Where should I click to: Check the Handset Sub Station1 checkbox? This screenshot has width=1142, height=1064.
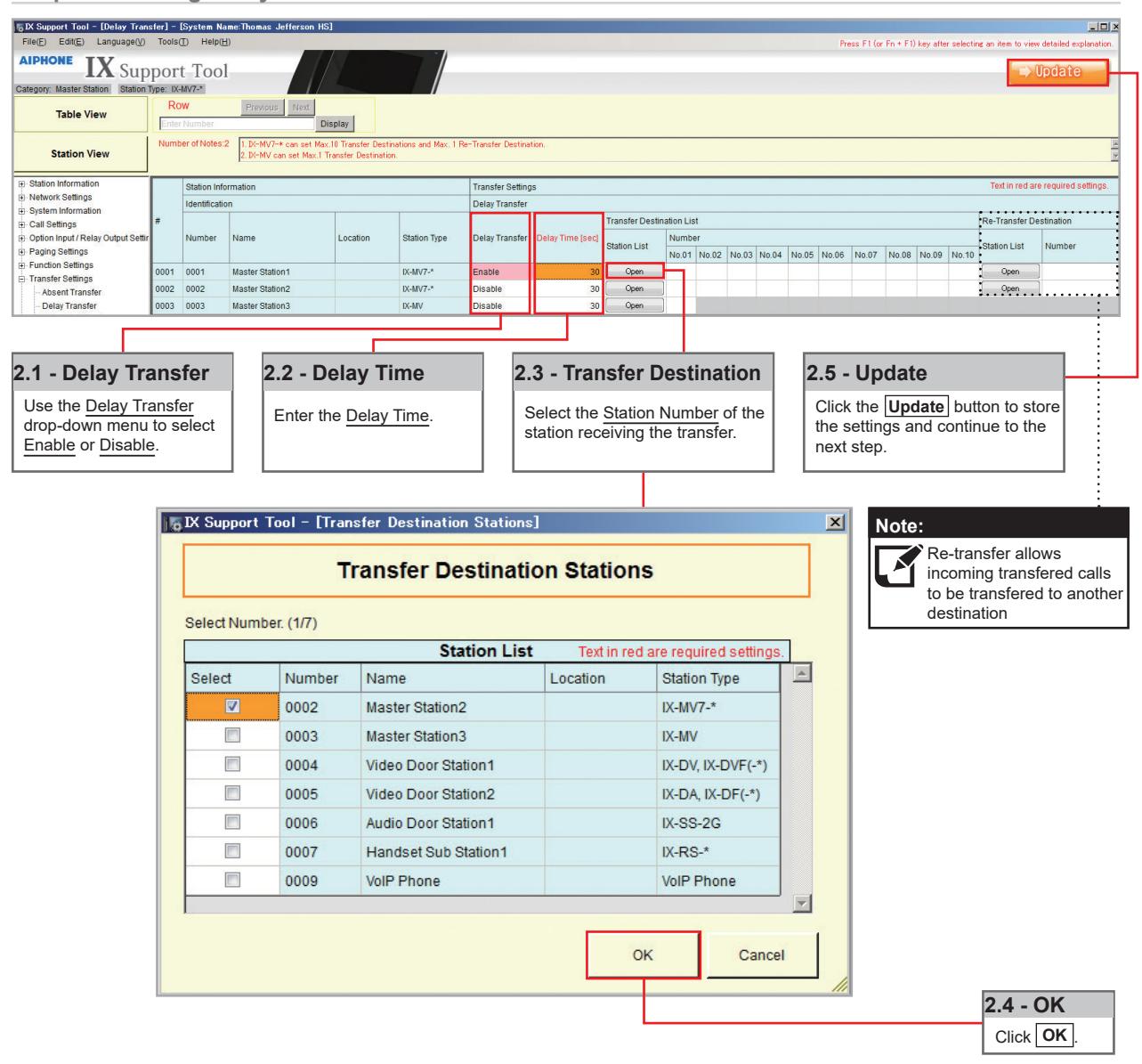232,852
